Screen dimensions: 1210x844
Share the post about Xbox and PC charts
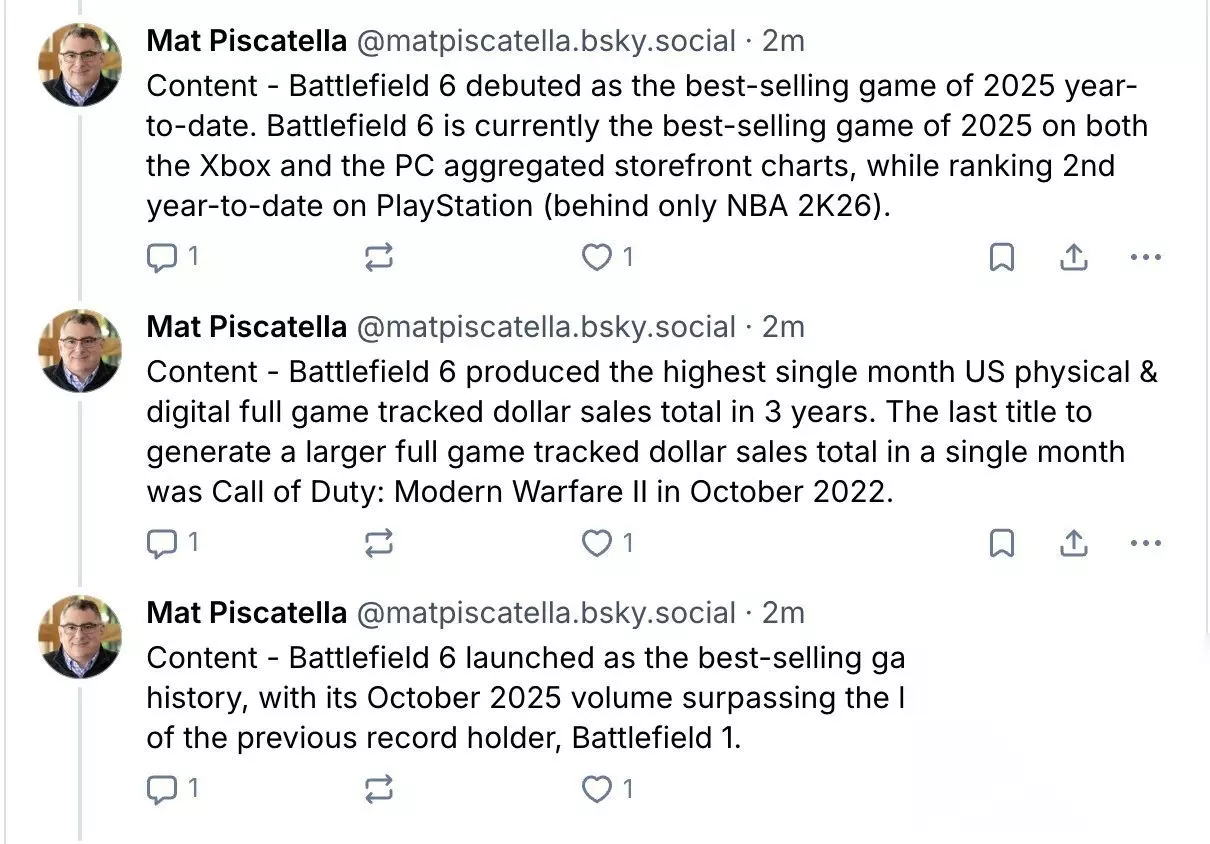coord(1073,258)
